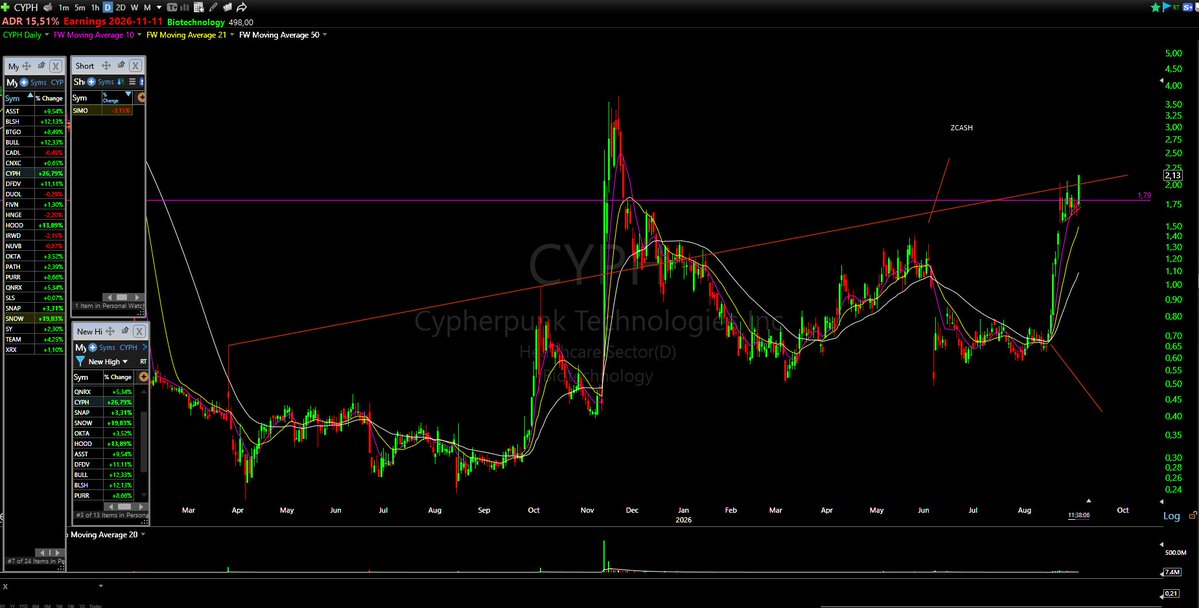Image resolution: width=1199 pixels, height=608 pixels.
Task: Select XRX row in watchlist
Action: 34,350
